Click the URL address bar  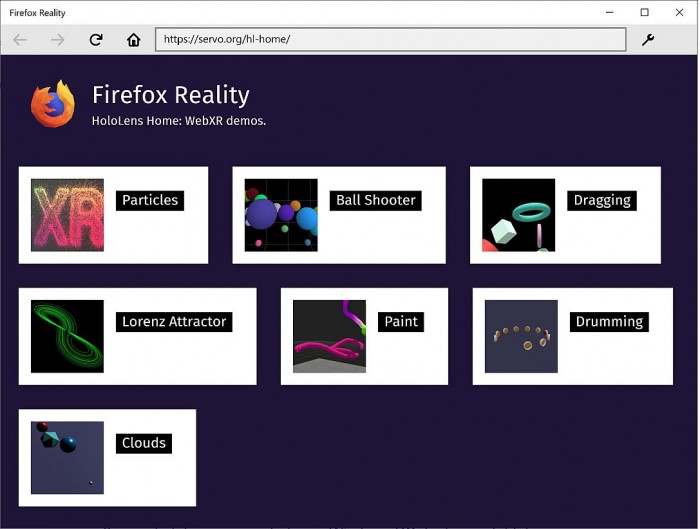coord(390,40)
